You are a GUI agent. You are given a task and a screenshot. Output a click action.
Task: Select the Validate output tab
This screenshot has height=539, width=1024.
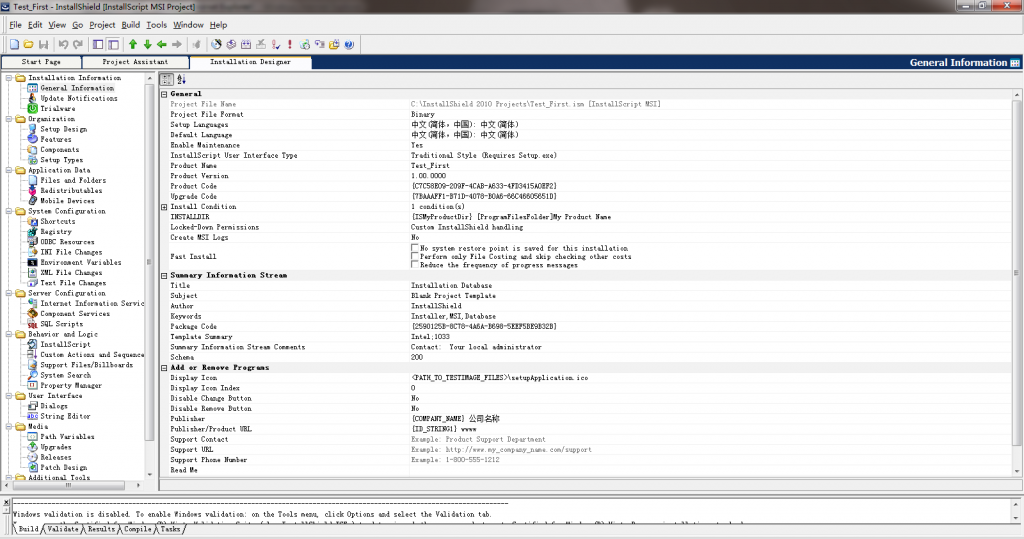pos(62,529)
